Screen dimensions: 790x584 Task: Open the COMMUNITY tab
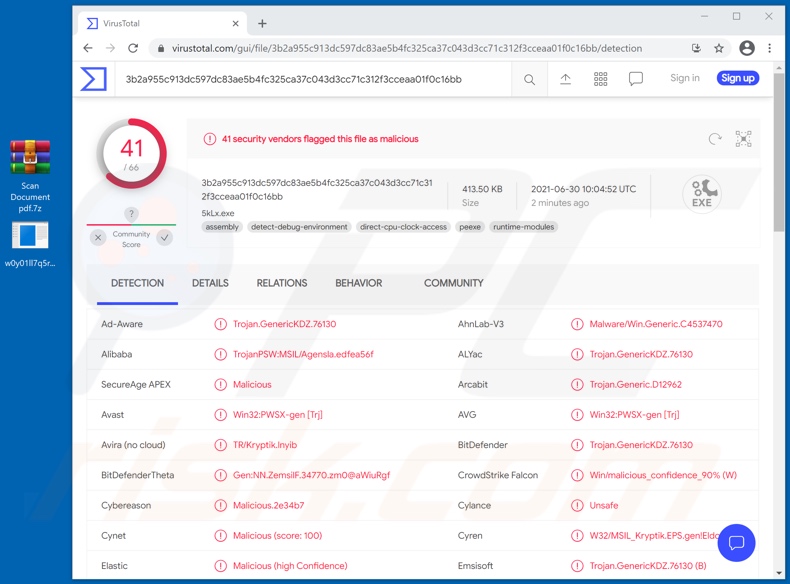453,283
